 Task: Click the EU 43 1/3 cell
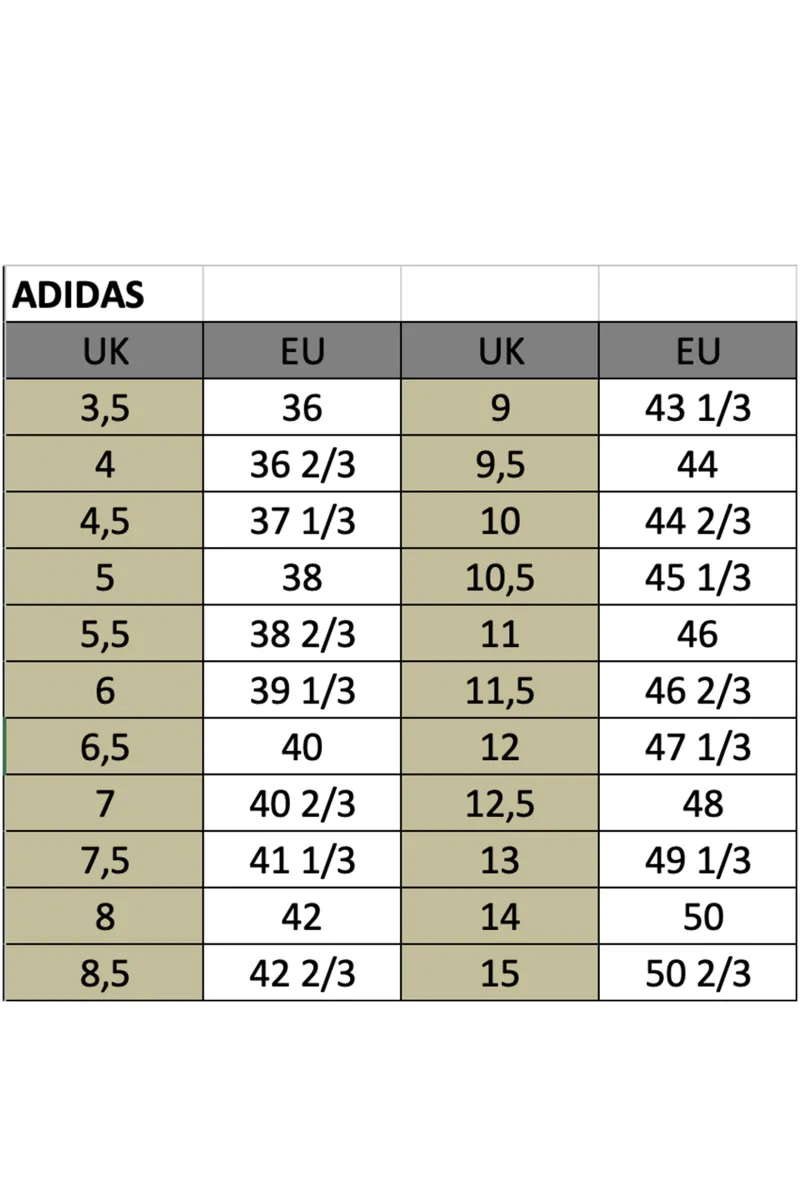pyautogui.click(x=698, y=408)
